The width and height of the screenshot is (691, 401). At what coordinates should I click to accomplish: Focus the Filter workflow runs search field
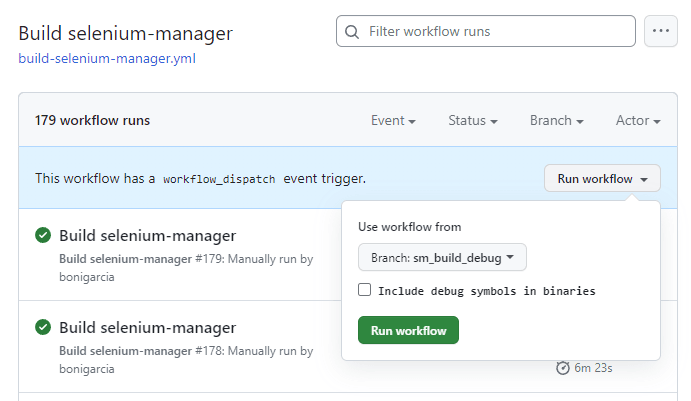pyautogui.click(x=497, y=32)
